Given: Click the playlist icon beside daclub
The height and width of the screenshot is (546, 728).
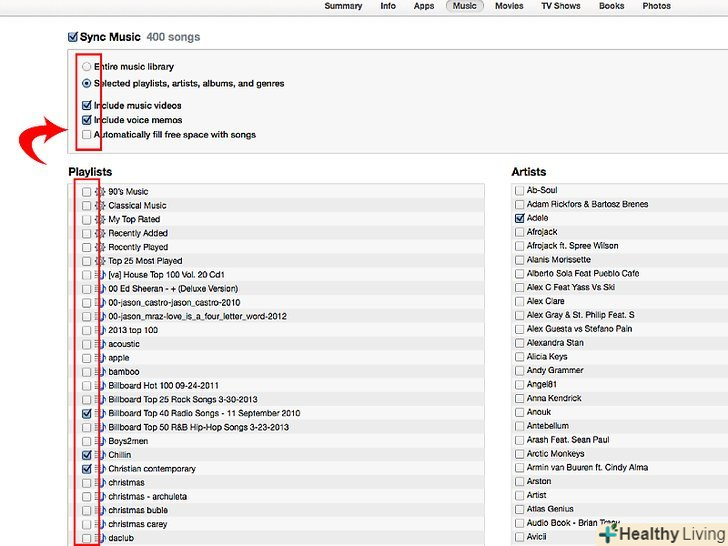Looking at the screenshot, I should (x=100, y=538).
